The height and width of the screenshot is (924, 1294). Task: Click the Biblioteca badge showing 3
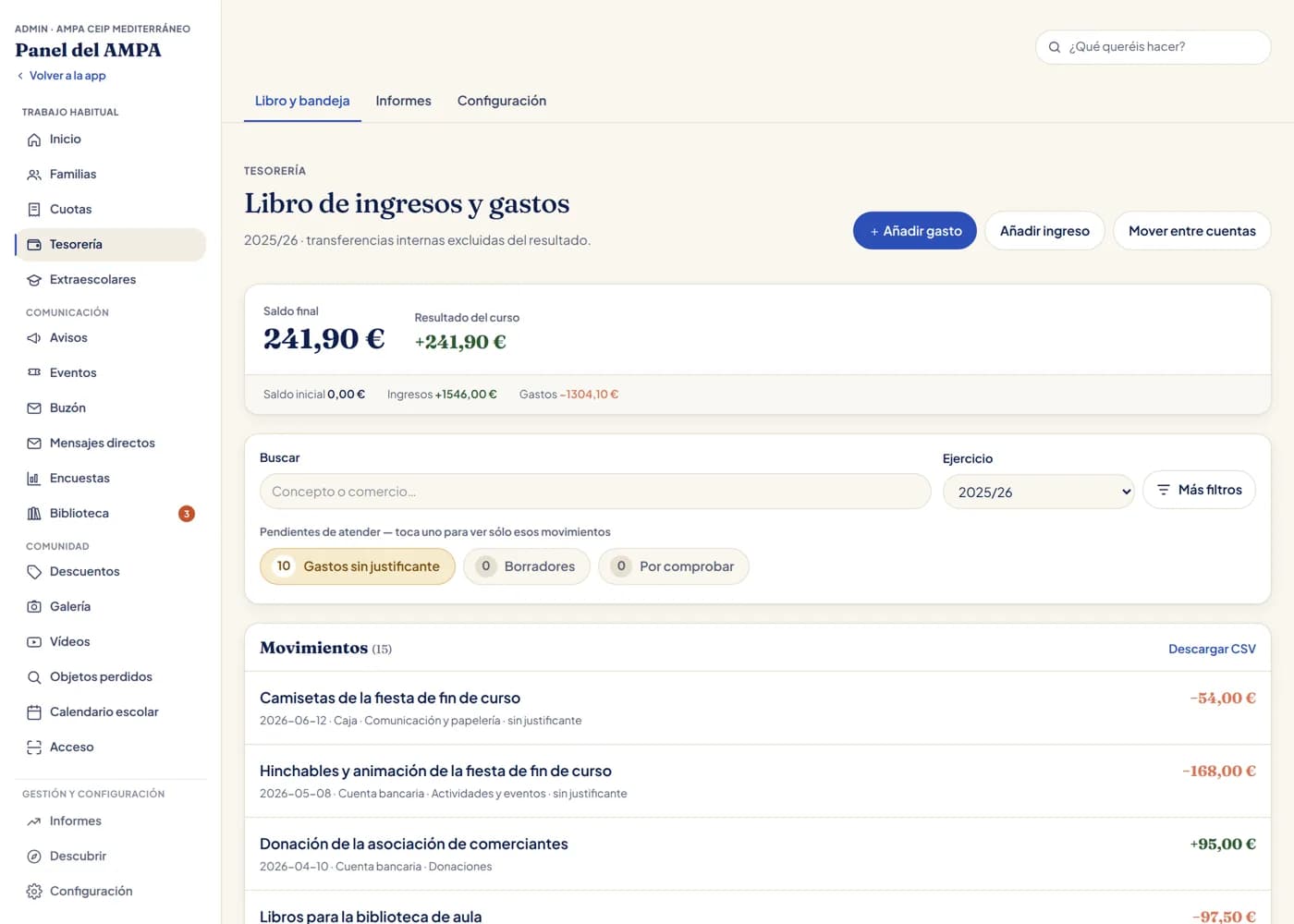[x=187, y=514]
